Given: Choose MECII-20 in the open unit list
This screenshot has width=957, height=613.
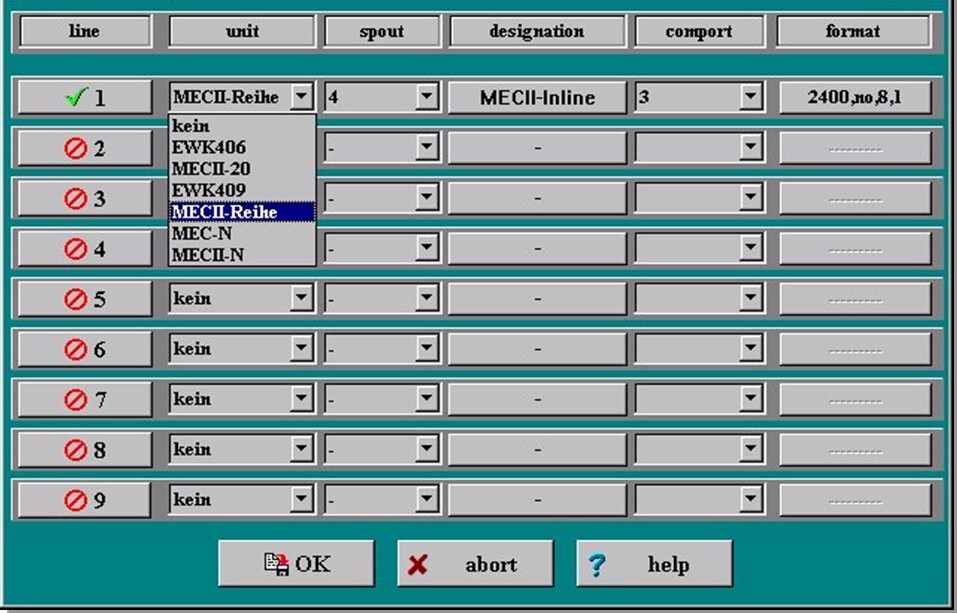Looking at the screenshot, I should click(242, 169).
